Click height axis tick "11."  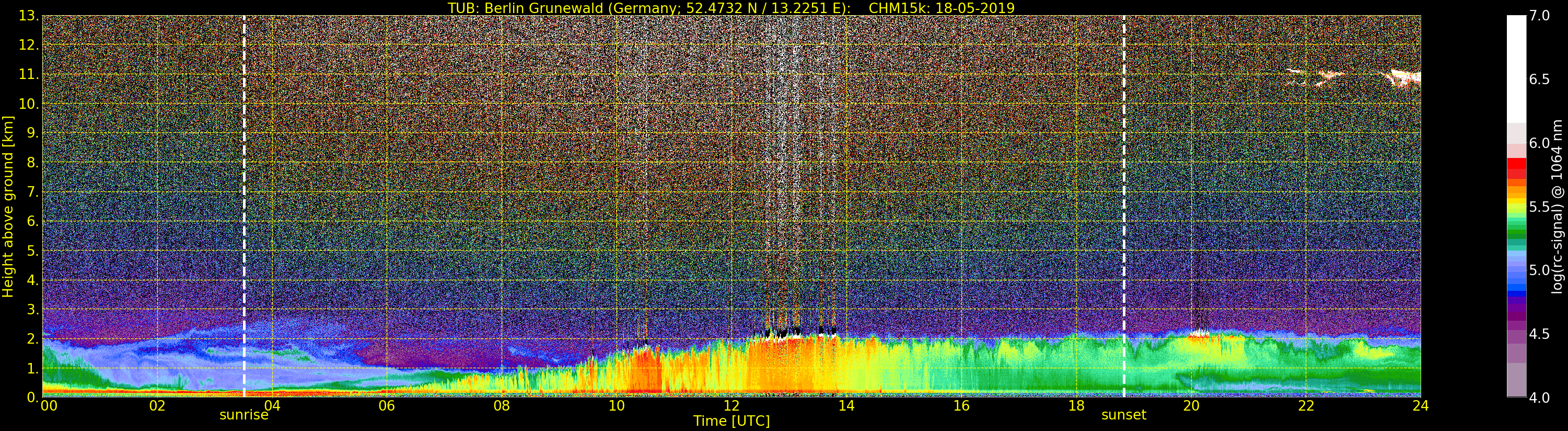[29, 74]
